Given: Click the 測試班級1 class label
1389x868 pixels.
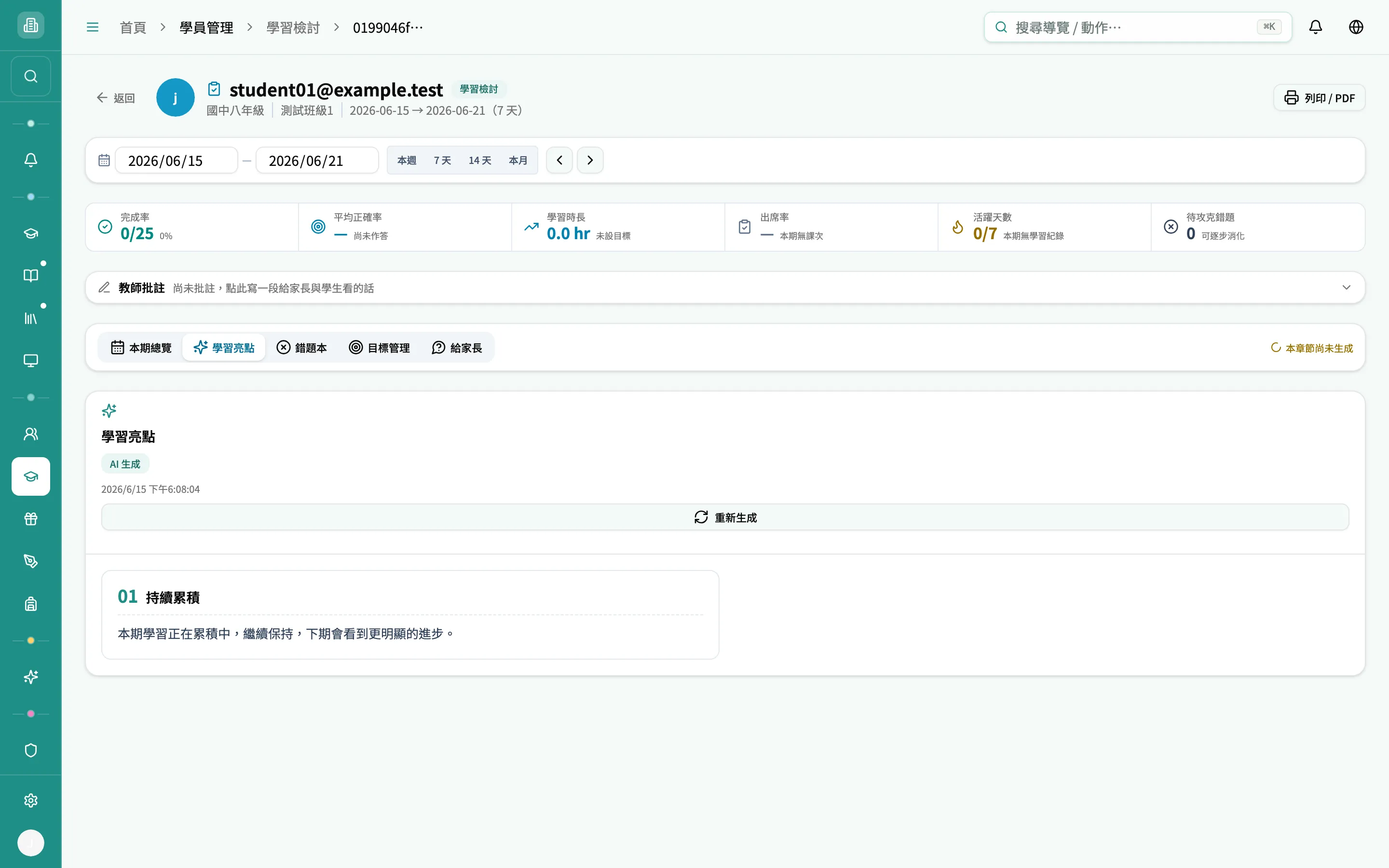Looking at the screenshot, I should (x=307, y=110).
